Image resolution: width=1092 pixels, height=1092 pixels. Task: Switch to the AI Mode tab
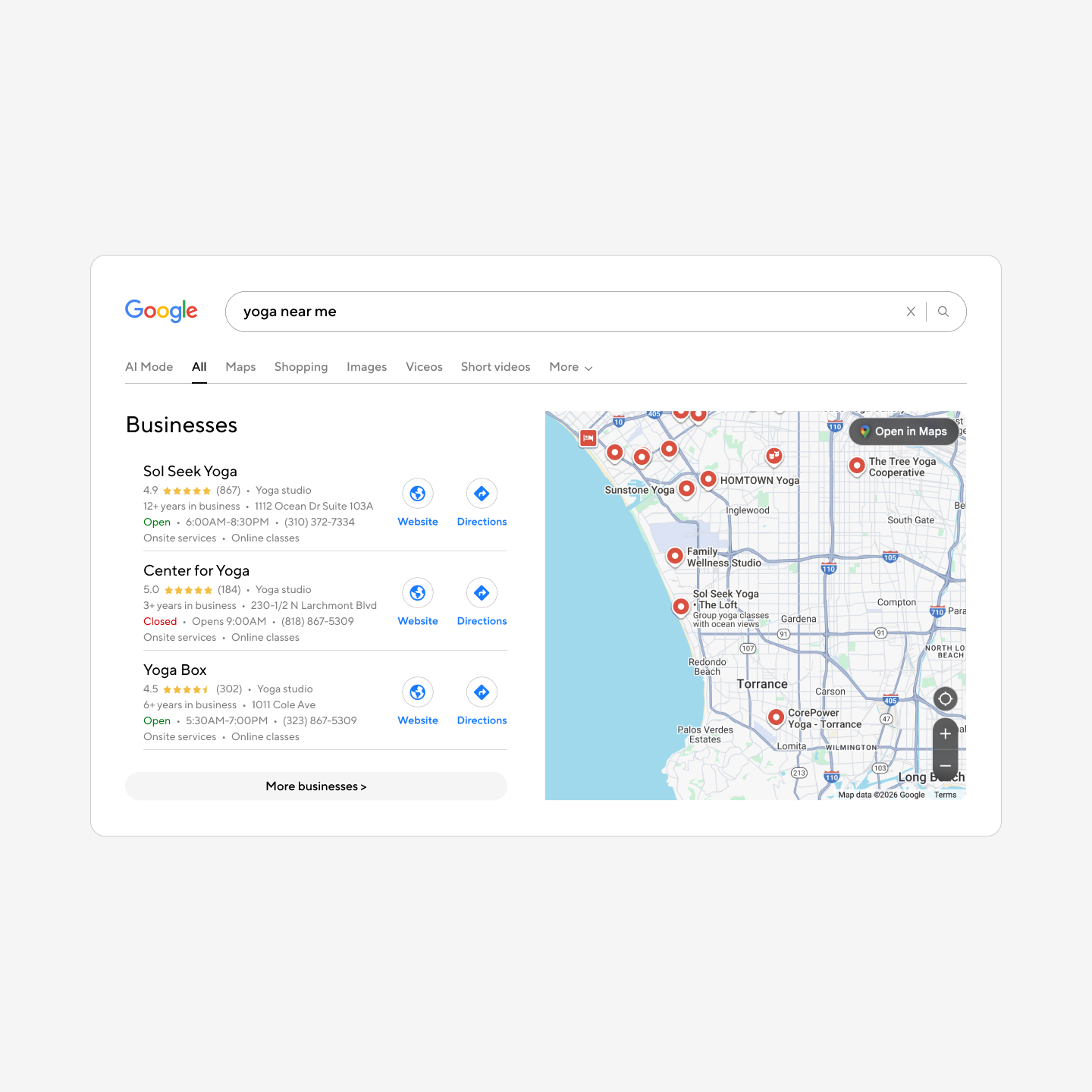click(x=149, y=367)
